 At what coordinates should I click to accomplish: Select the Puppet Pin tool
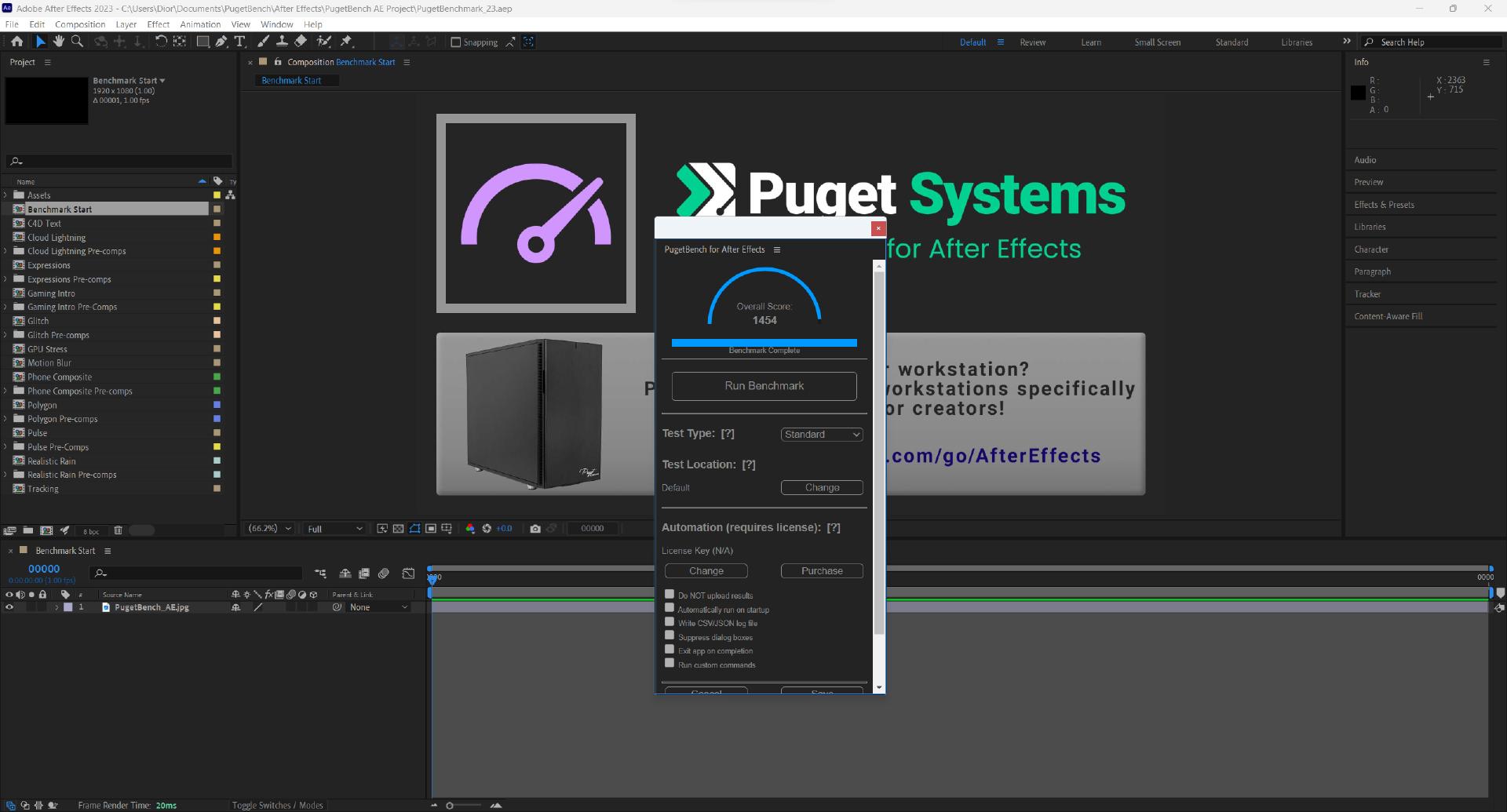(x=346, y=42)
